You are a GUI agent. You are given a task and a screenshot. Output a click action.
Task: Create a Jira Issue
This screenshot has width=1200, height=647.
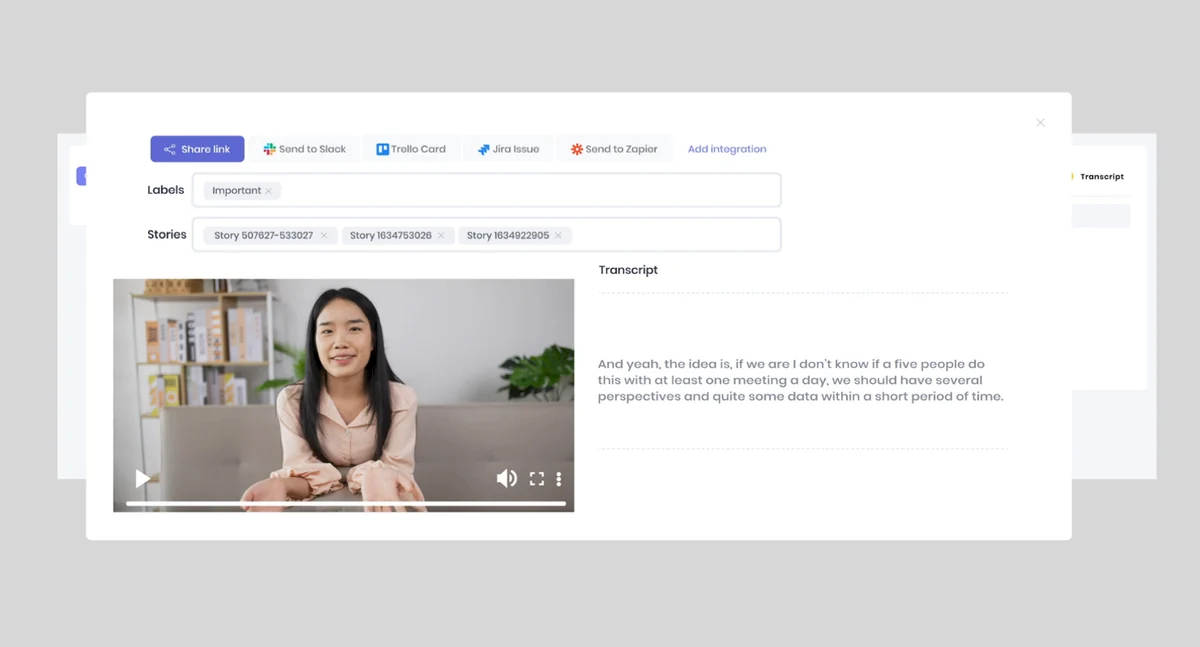(x=508, y=149)
